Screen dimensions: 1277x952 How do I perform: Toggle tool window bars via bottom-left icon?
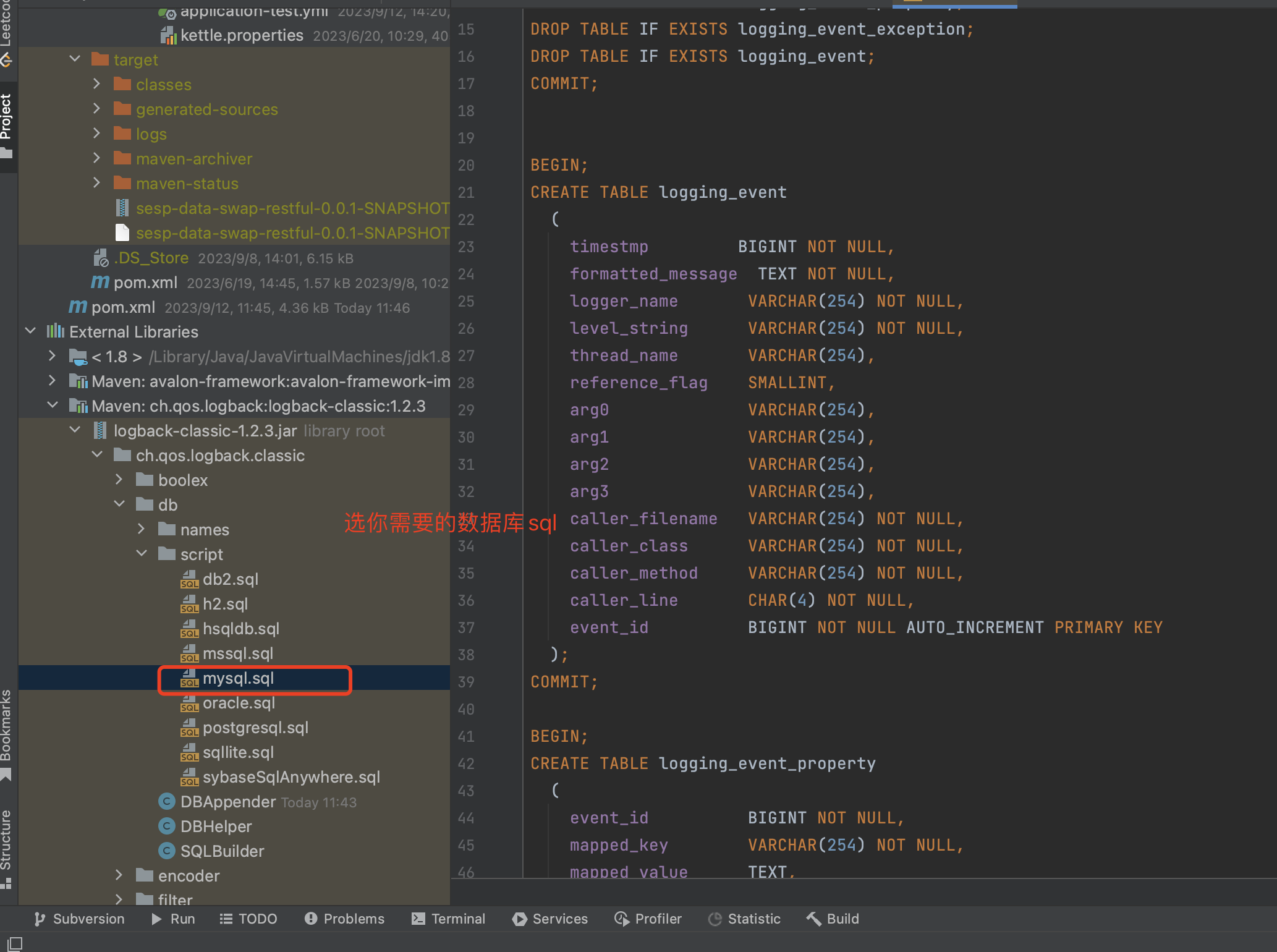tap(13, 944)
